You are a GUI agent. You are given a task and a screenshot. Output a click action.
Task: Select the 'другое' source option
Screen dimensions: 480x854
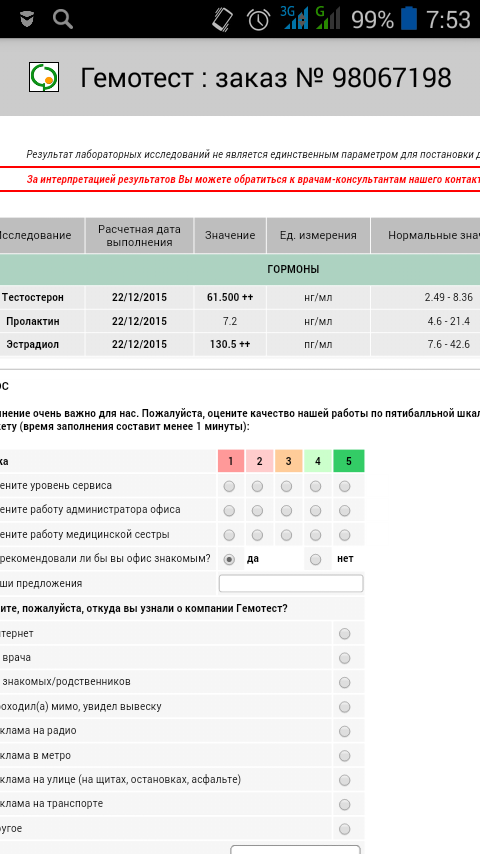click(x=344, y=829)
